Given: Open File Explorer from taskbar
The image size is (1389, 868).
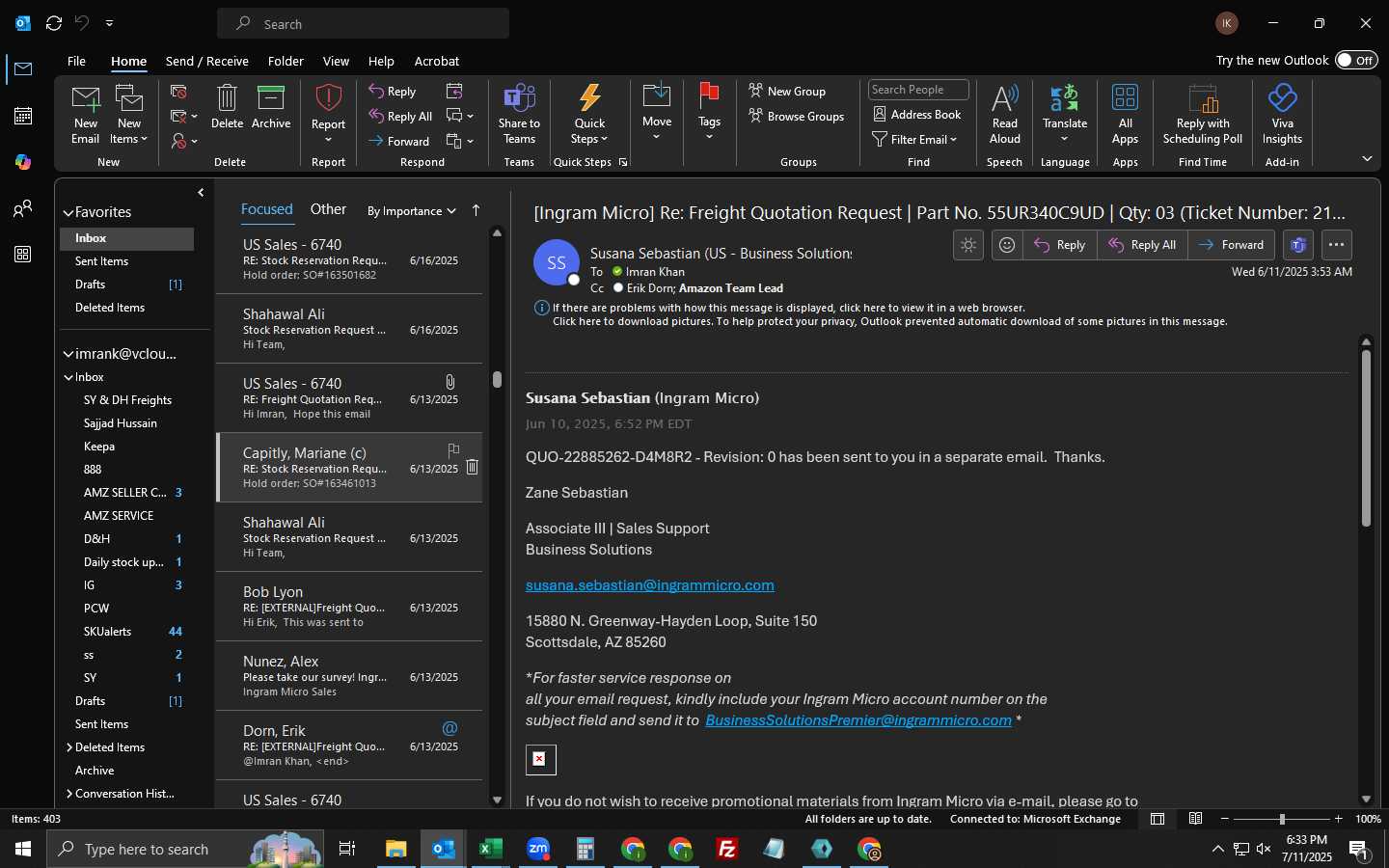Looking at the screenshot, I should [395, 849].
